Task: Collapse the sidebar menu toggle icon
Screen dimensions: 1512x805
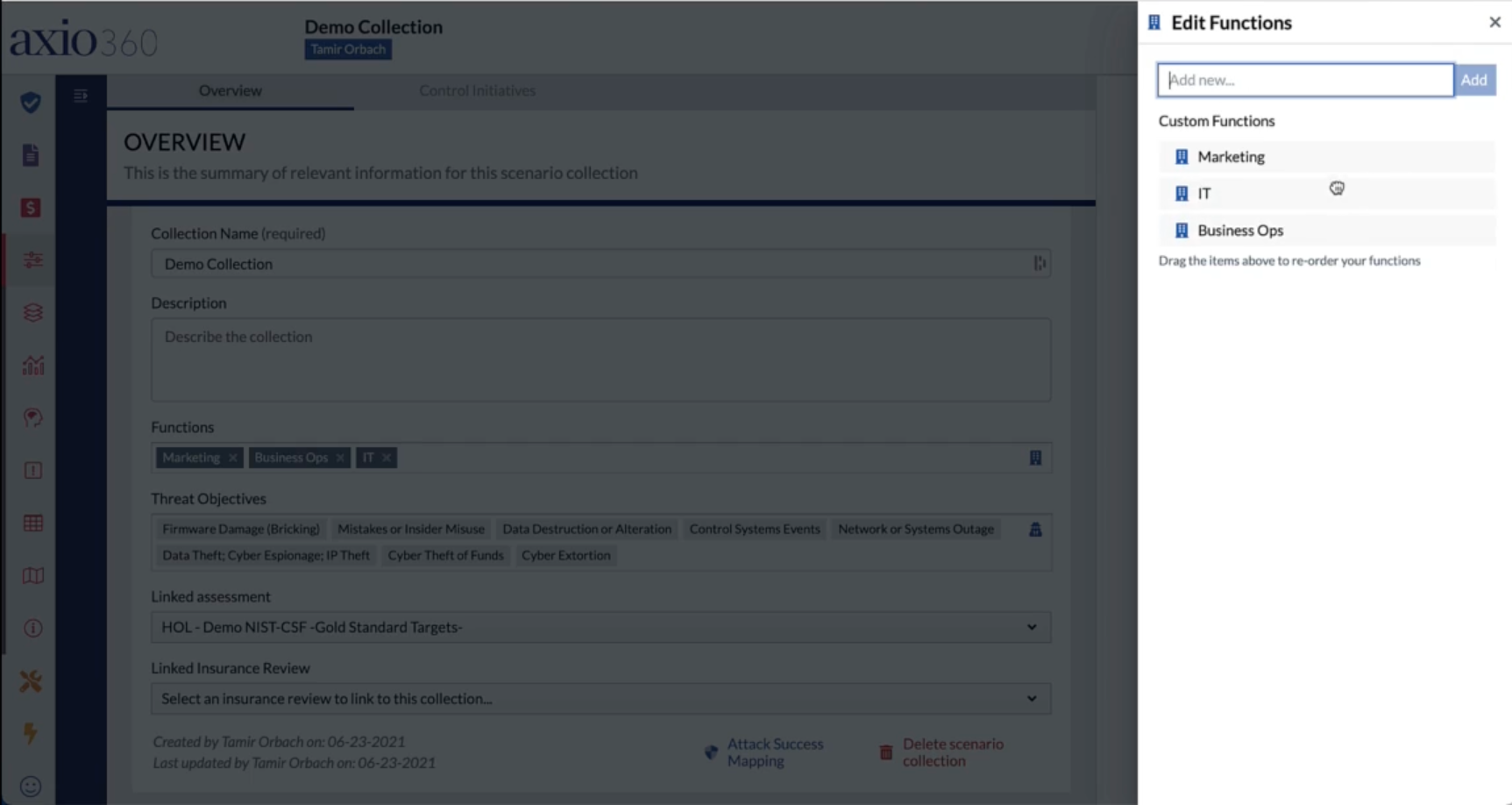Action: [81, 96]
